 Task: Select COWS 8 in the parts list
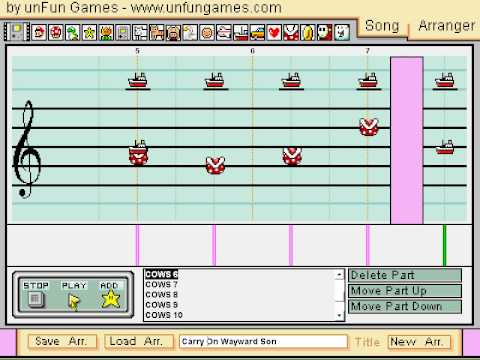click(x=161, y=295)
